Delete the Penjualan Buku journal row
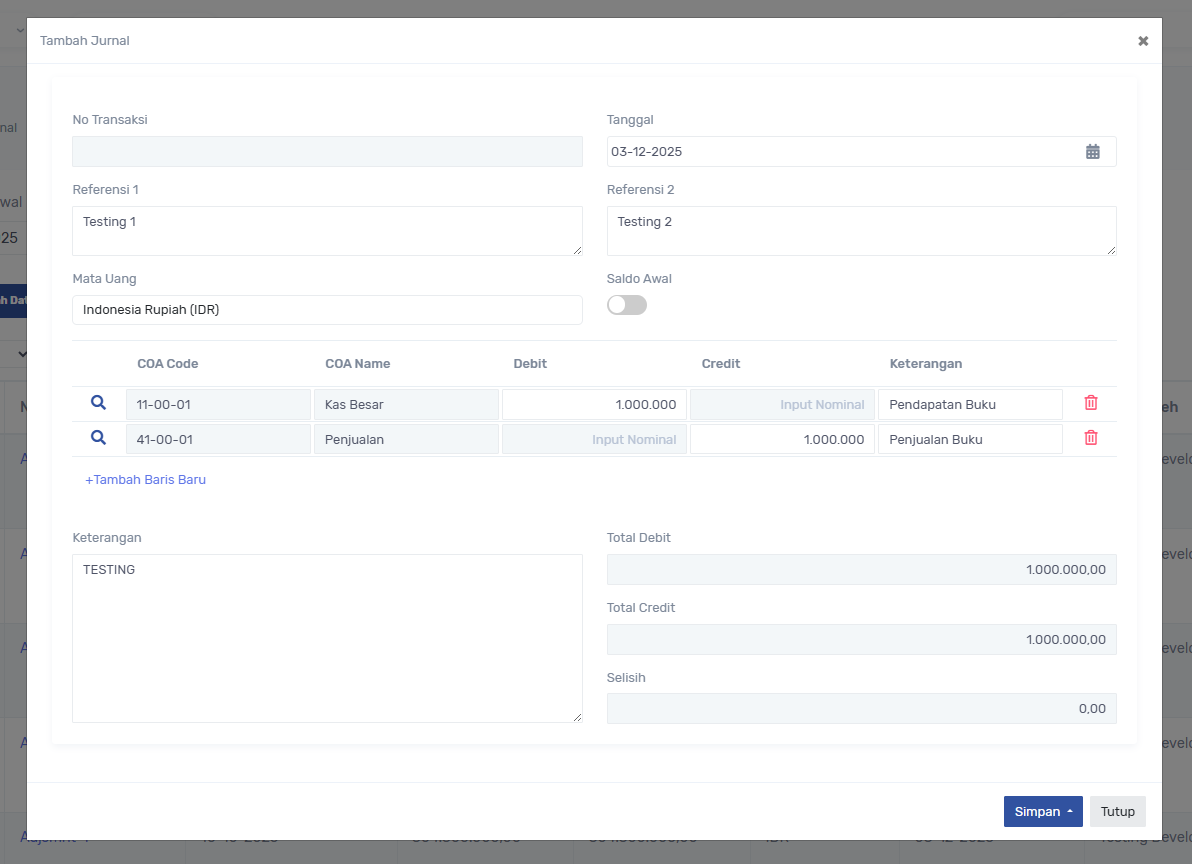1192x864 pixels. 1091,438
